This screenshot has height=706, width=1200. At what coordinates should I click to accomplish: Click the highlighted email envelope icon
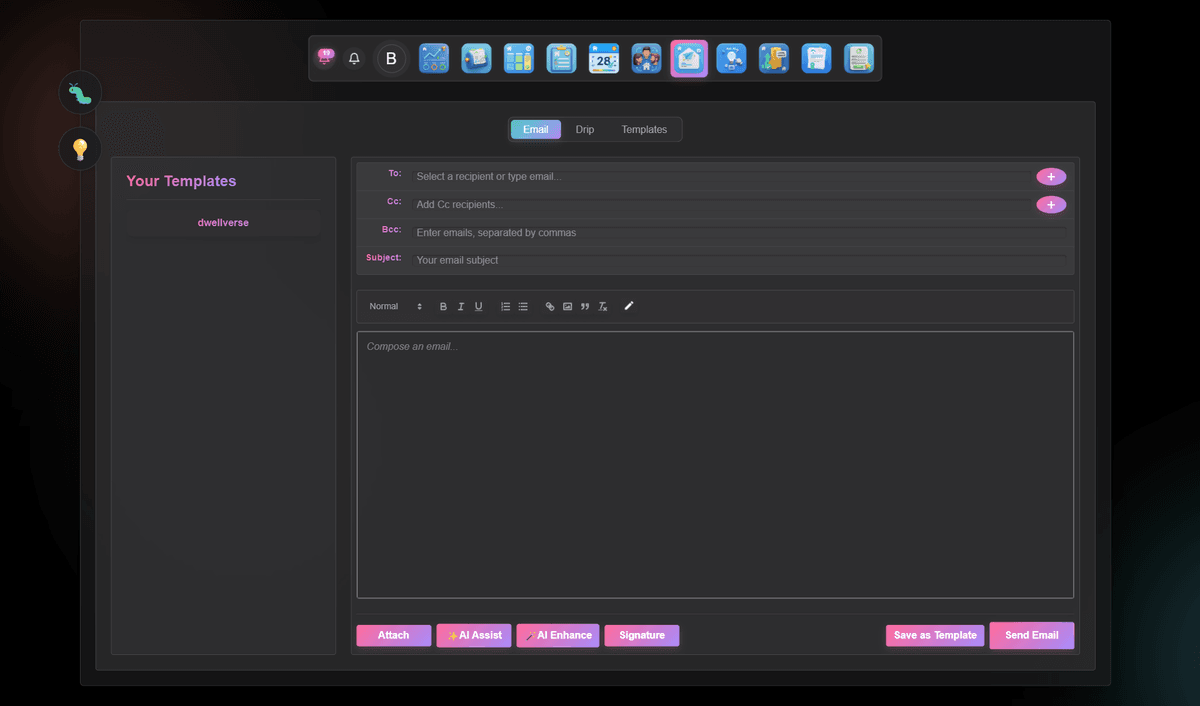689,58
